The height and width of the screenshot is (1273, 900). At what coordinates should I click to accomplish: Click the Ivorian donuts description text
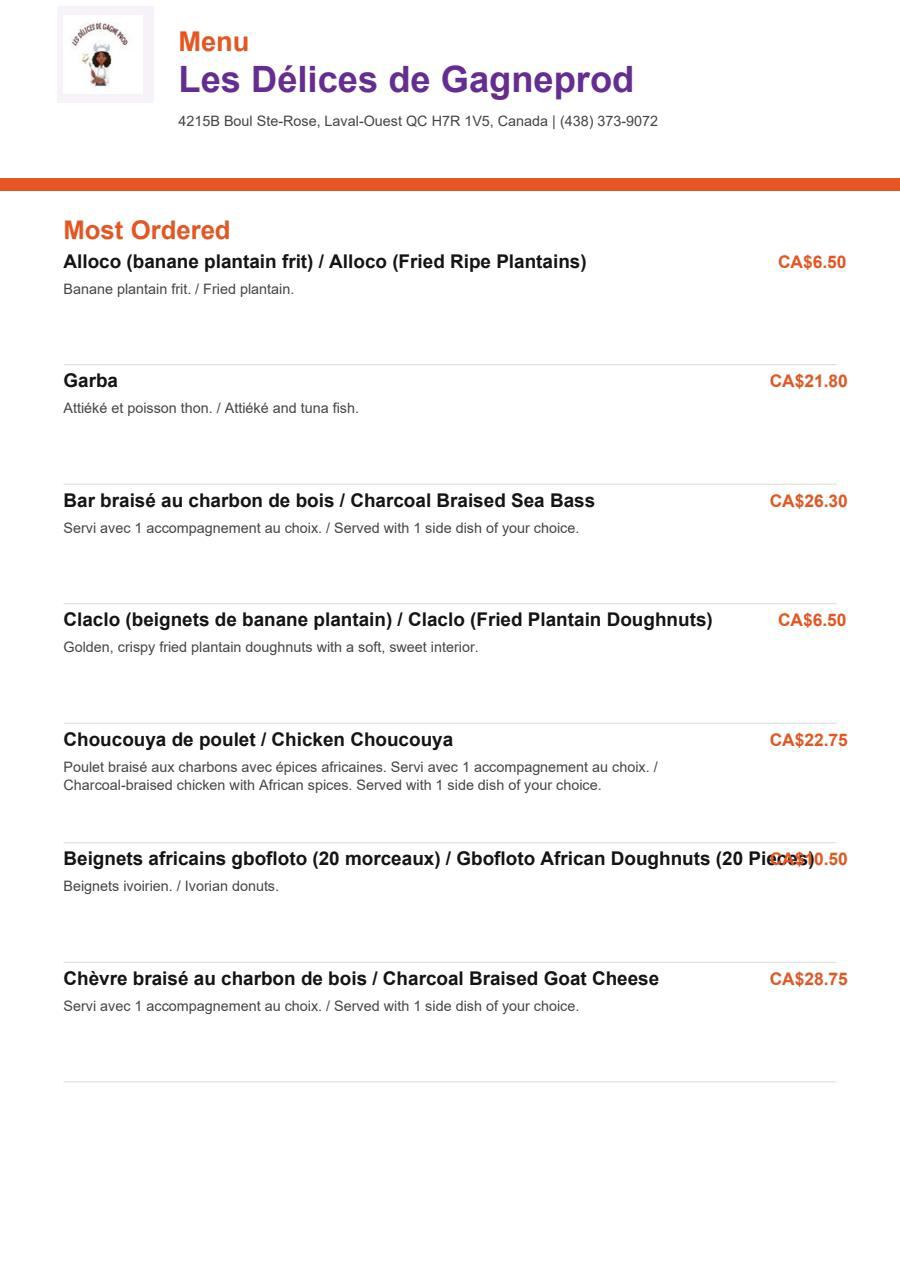[171, 886]
